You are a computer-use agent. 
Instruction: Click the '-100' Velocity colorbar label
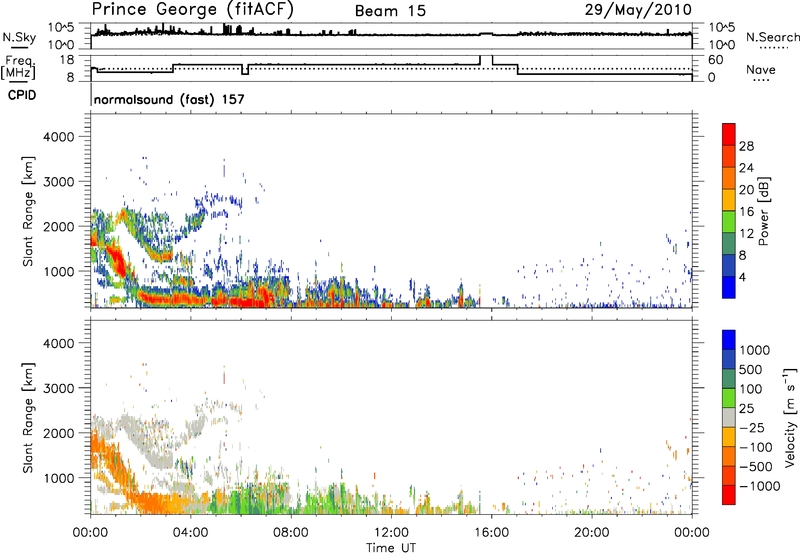[755, 447]
